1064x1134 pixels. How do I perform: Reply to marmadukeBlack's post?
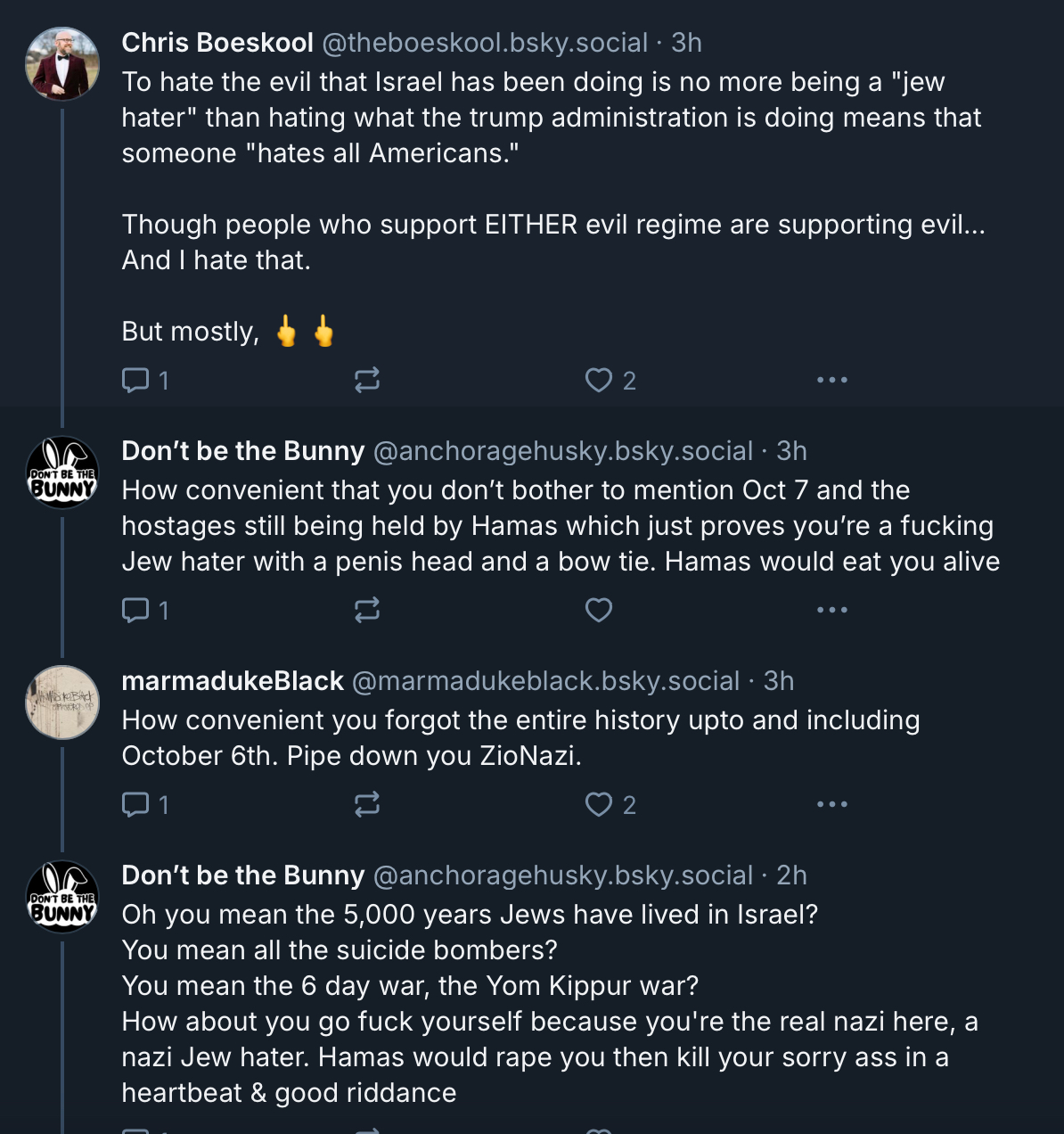[135, 805]
